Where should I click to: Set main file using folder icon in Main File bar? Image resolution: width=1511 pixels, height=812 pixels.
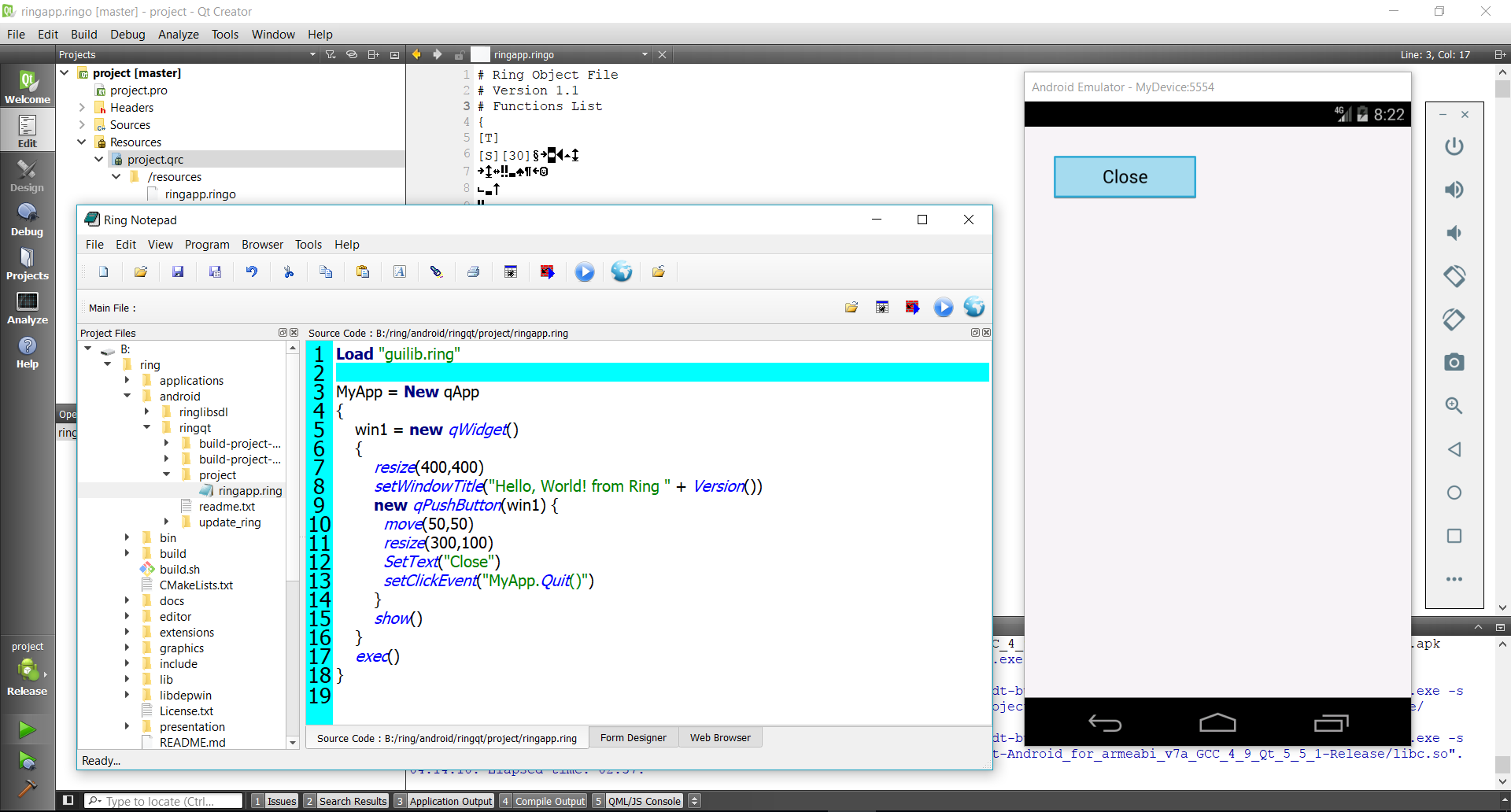click(x=852, y=307)
